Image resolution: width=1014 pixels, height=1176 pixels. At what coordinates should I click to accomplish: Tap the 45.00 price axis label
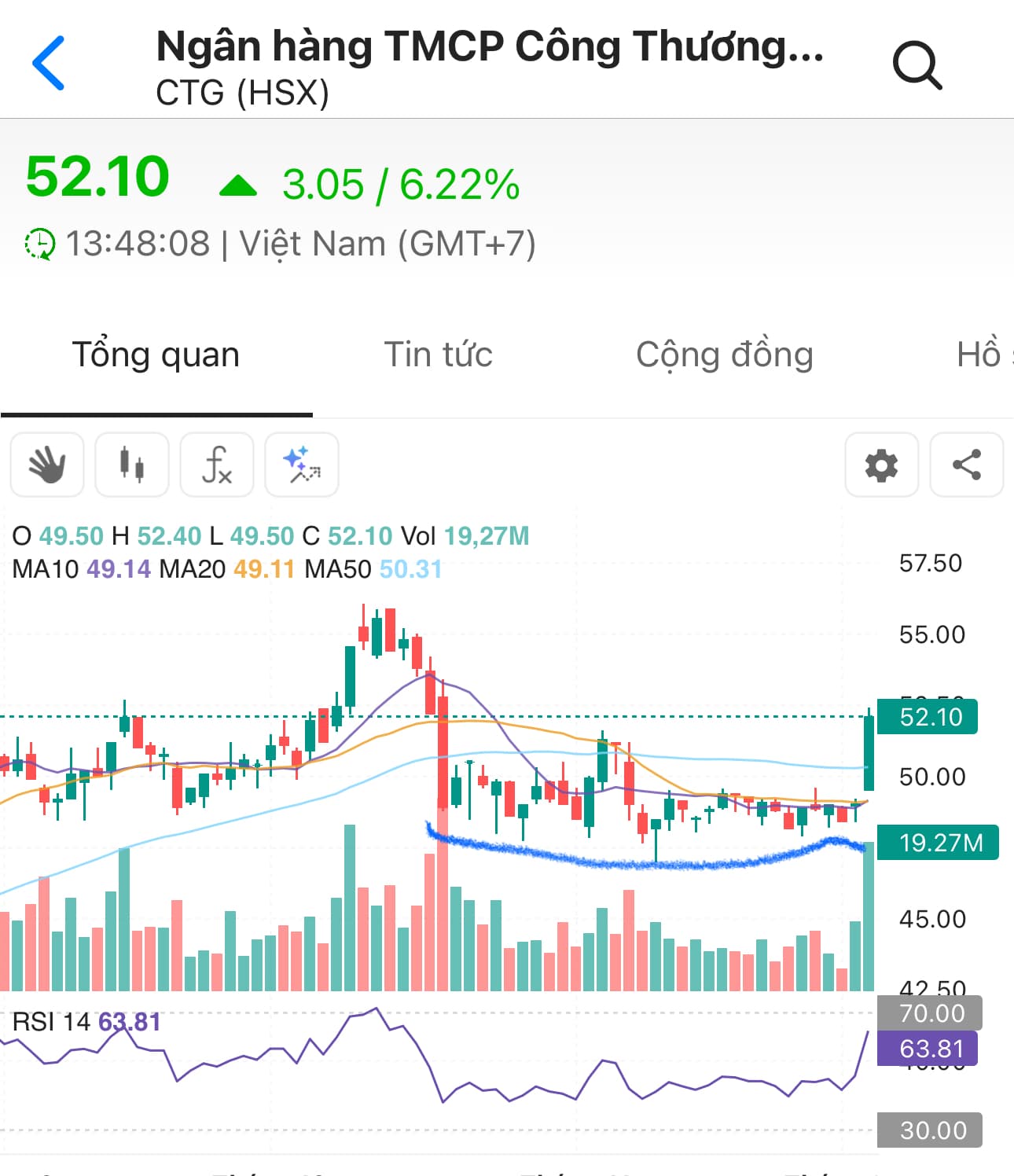[x=932, y=919]
